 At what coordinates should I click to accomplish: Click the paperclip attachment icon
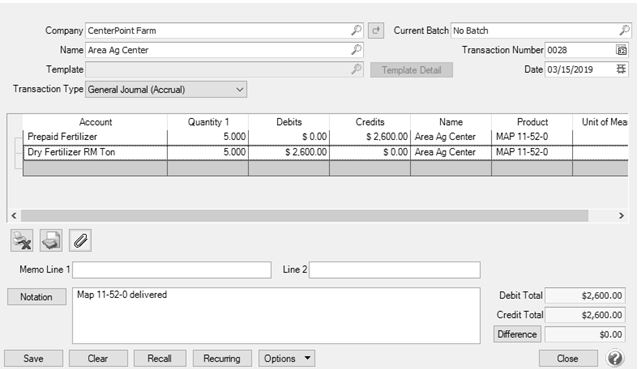(80, 240)
